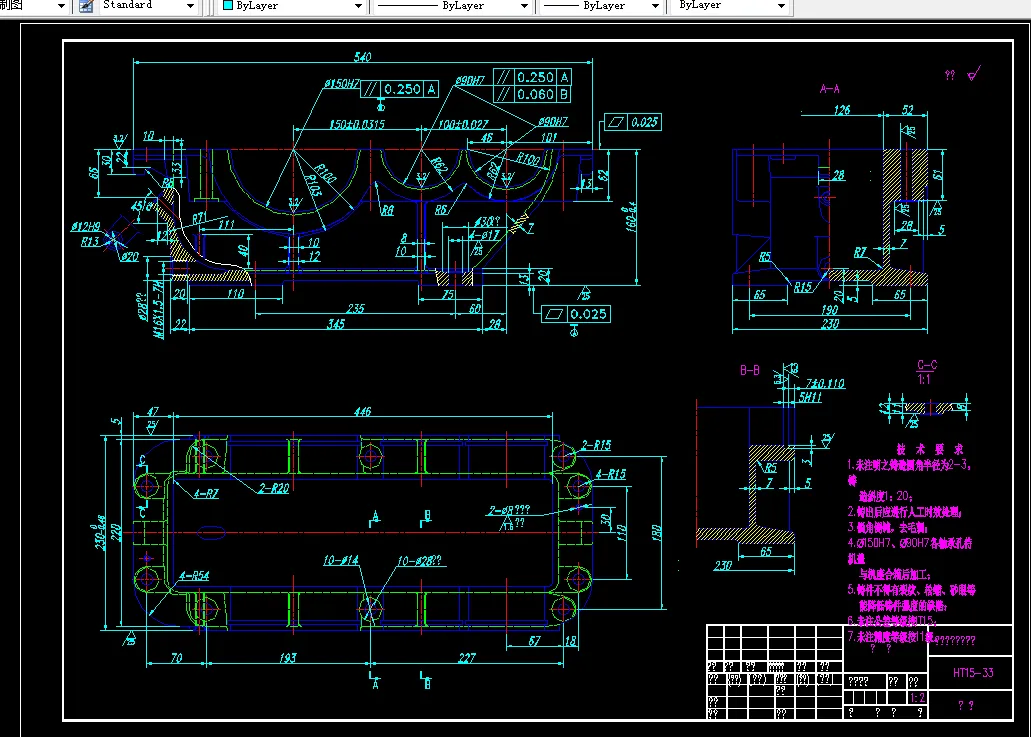Select the ø150H7 bore callout
Viewport: 1031px width, 737px height.
tap(342, 84)
